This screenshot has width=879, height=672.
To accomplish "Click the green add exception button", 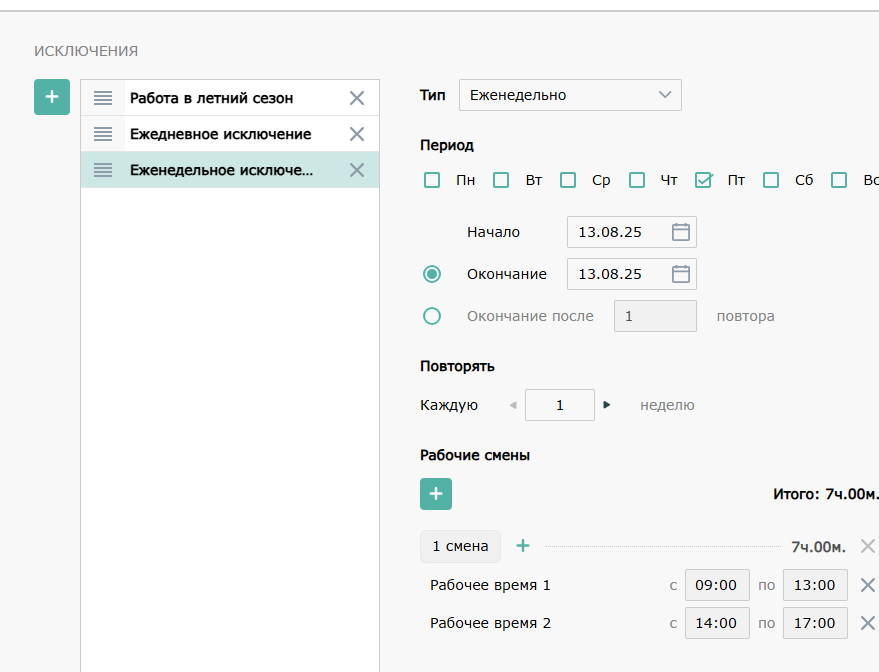I will [x=52, y=97].
